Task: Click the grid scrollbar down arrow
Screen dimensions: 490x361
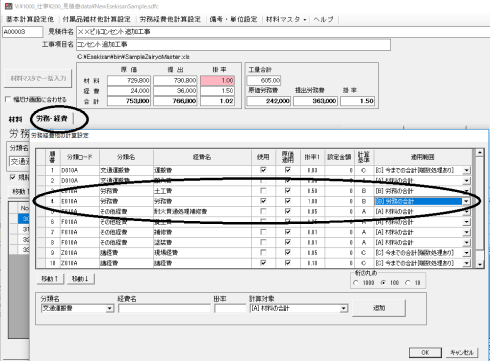Action: click(x=480, y=264)
